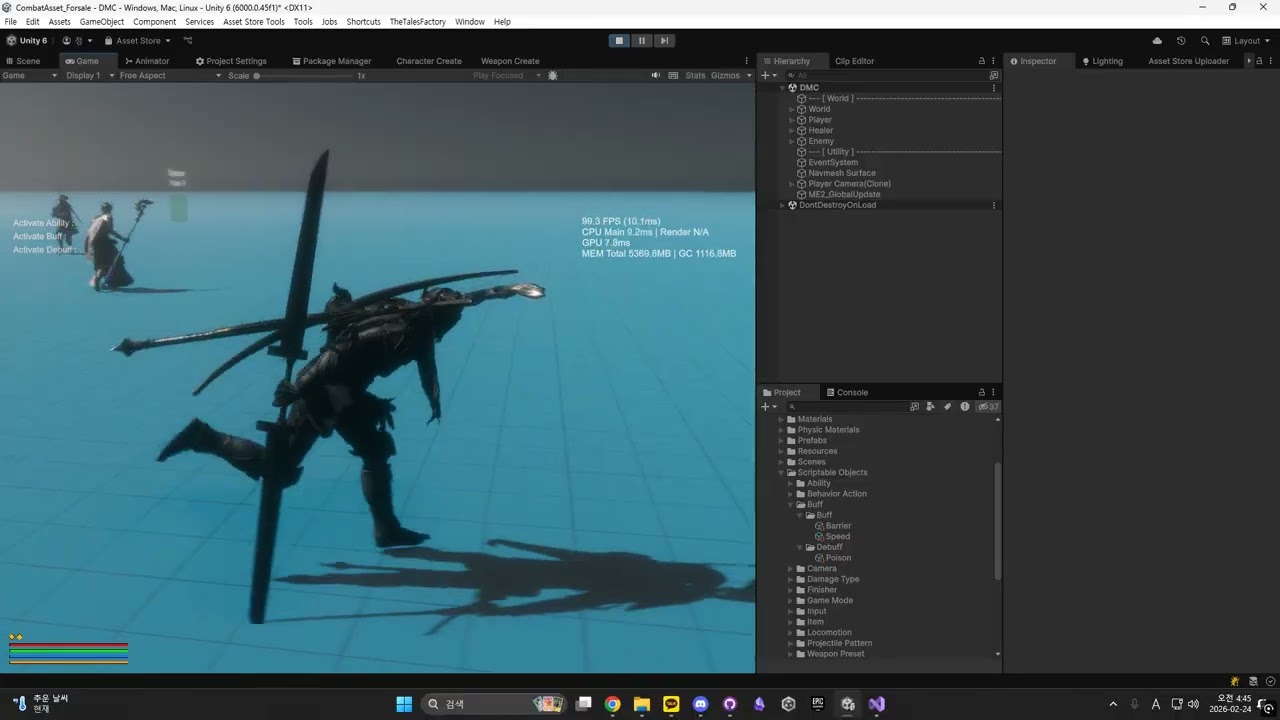Toggle the frame debugger bug icon
1280x720 pixels.
[553, 76]
